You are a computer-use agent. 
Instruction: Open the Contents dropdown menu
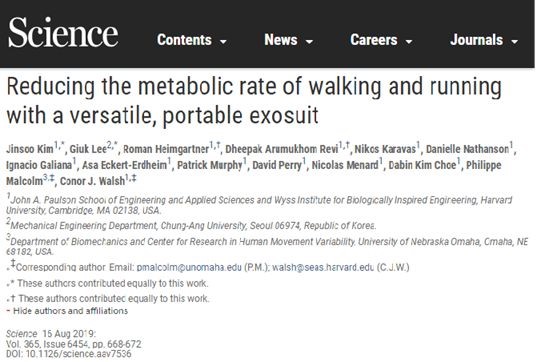pyautogui.click(x=192, y=40)
